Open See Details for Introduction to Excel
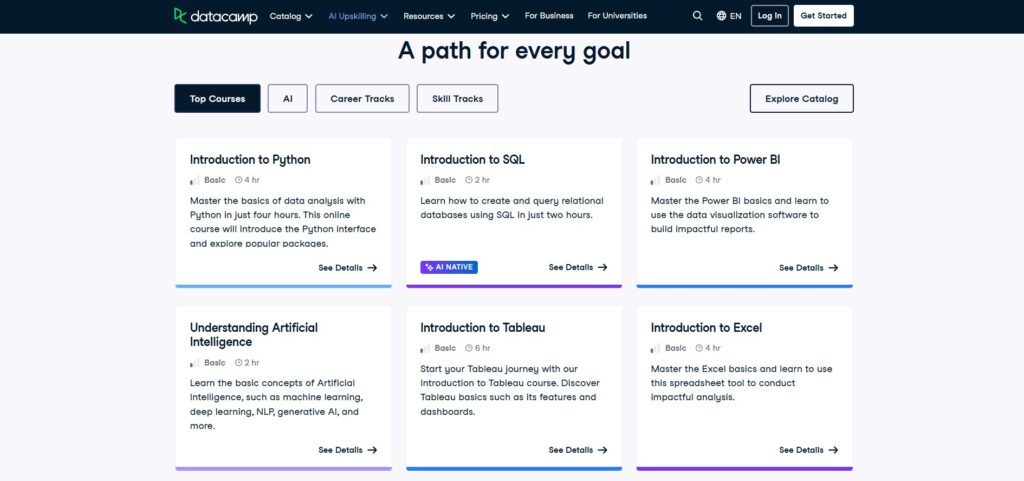The width and height of the screenshot is (1024, 481). [808, 450]
